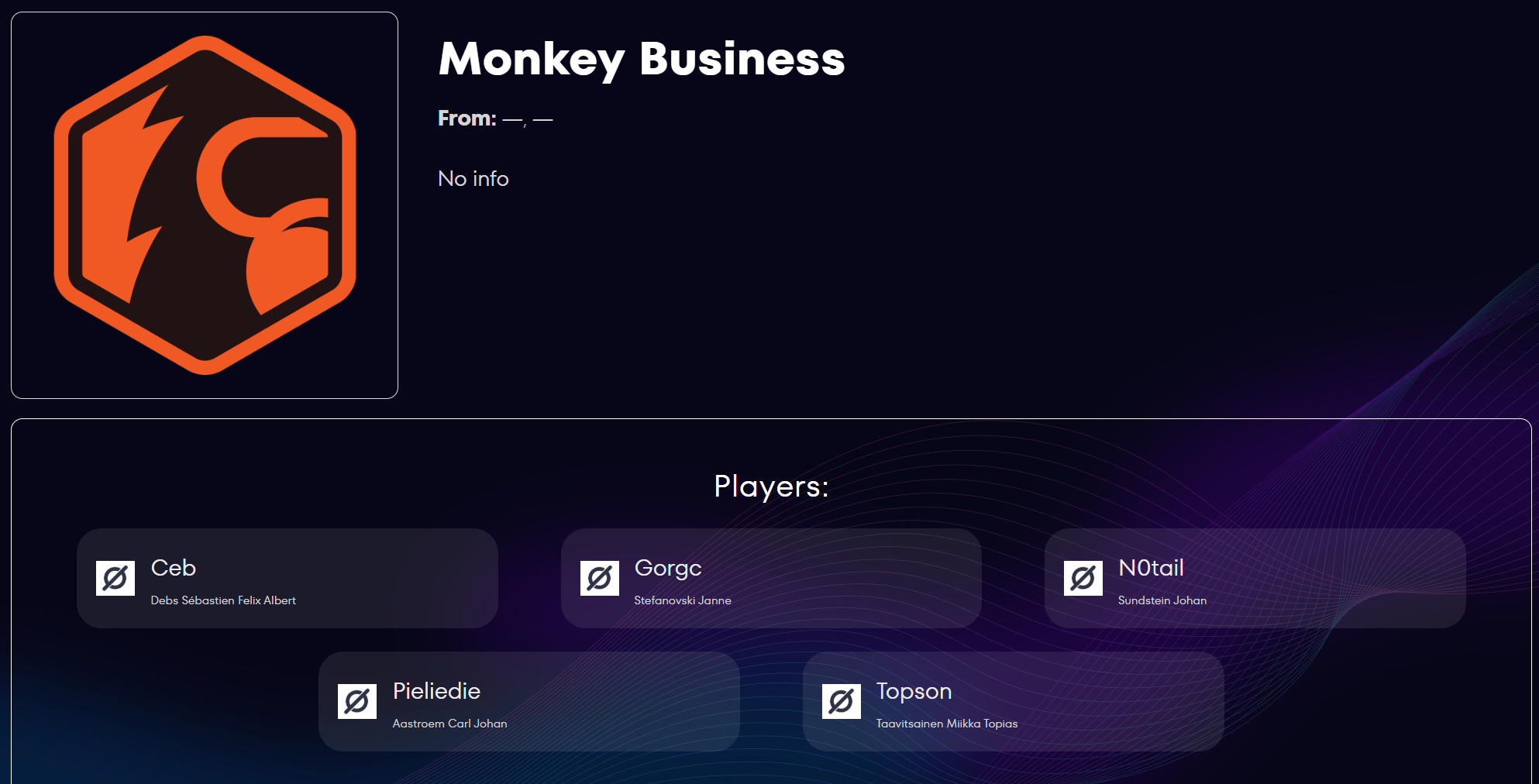
Task: Click real name 'Debs Sébastien Felix Albert'
Action: coord(223,600)
